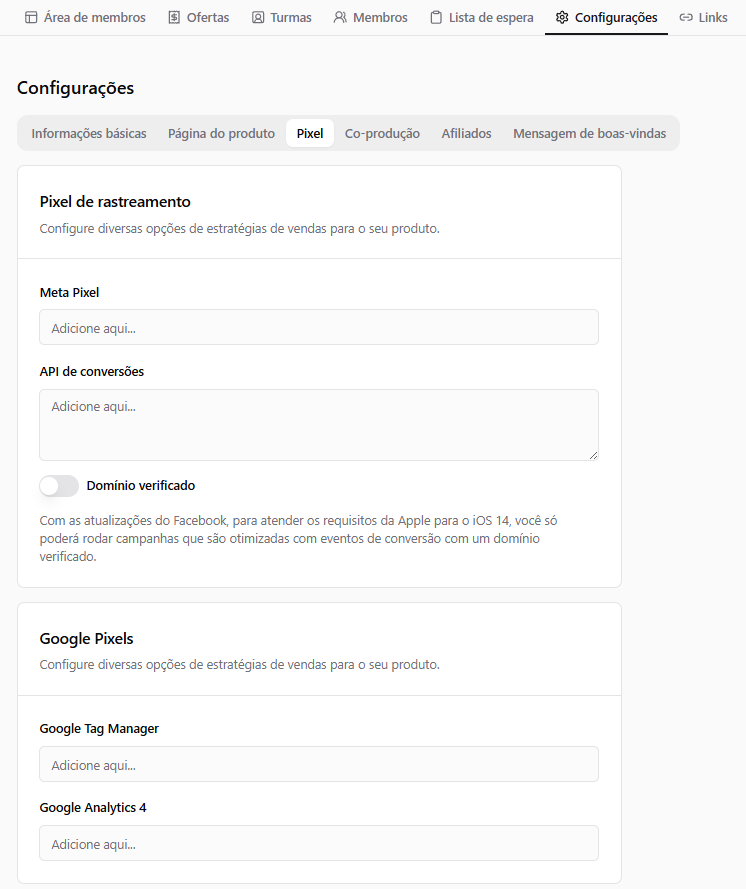Click the Área de membros layout icon

click(31, 18)
